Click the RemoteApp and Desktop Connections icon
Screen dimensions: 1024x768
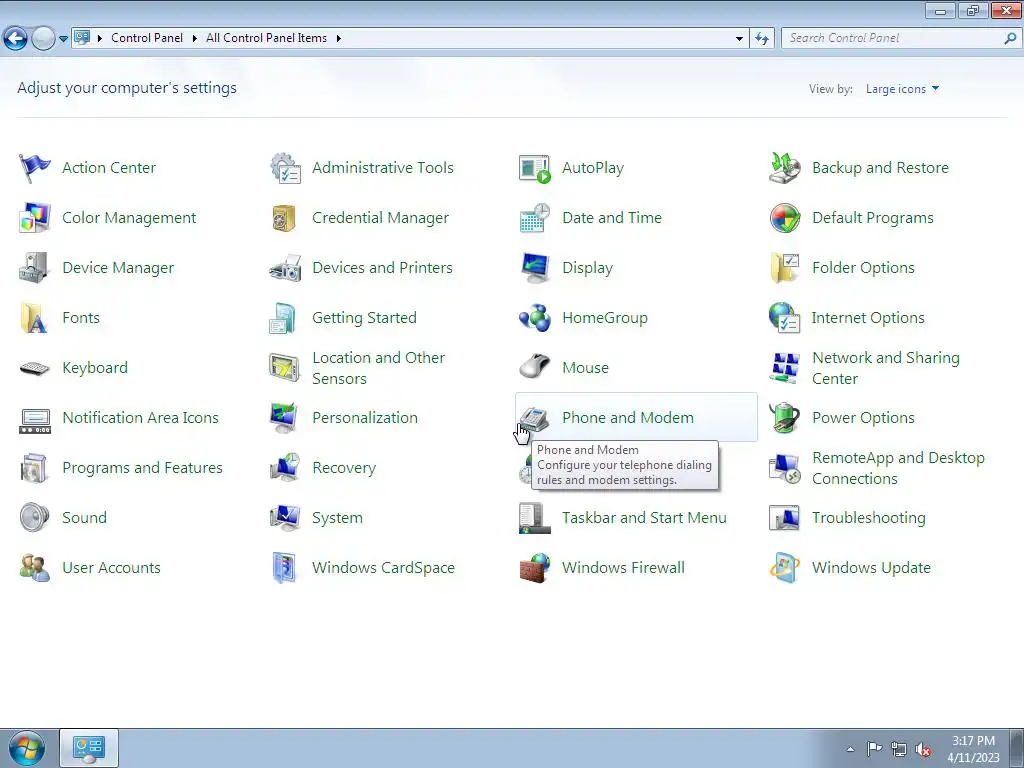pos(784,468)
